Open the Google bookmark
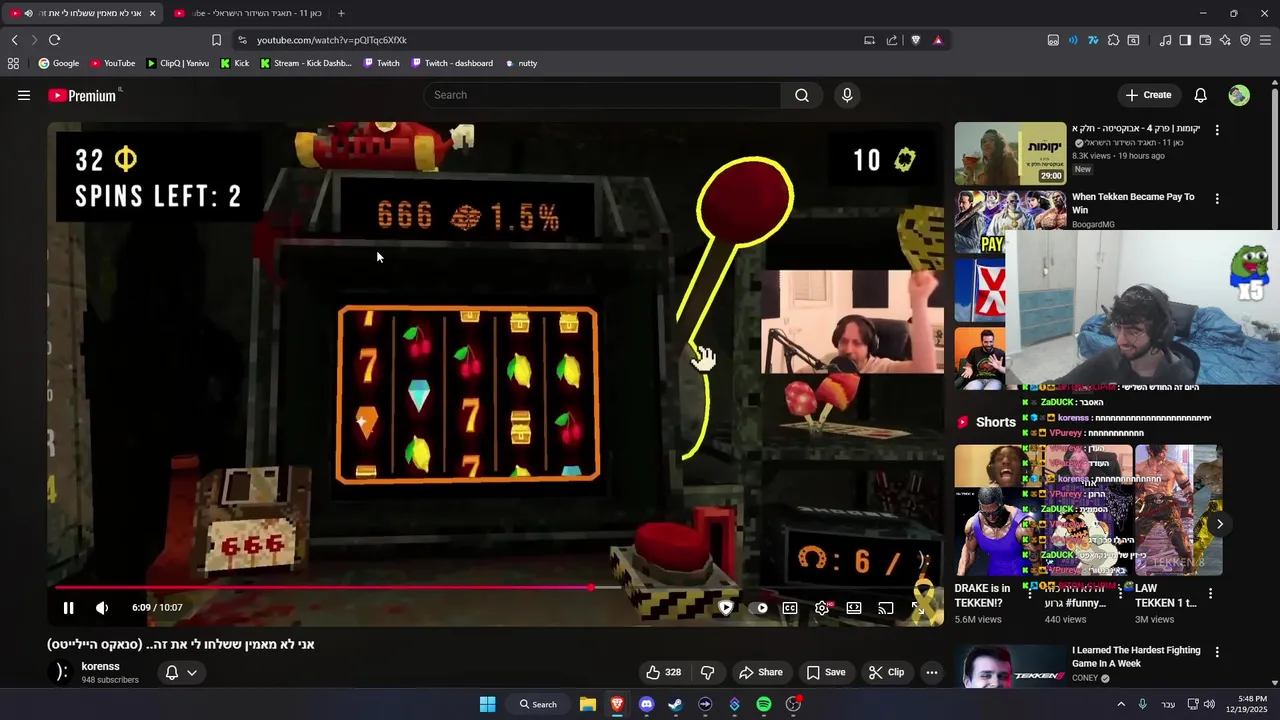1280x720 pixels. tap(58, 63)
